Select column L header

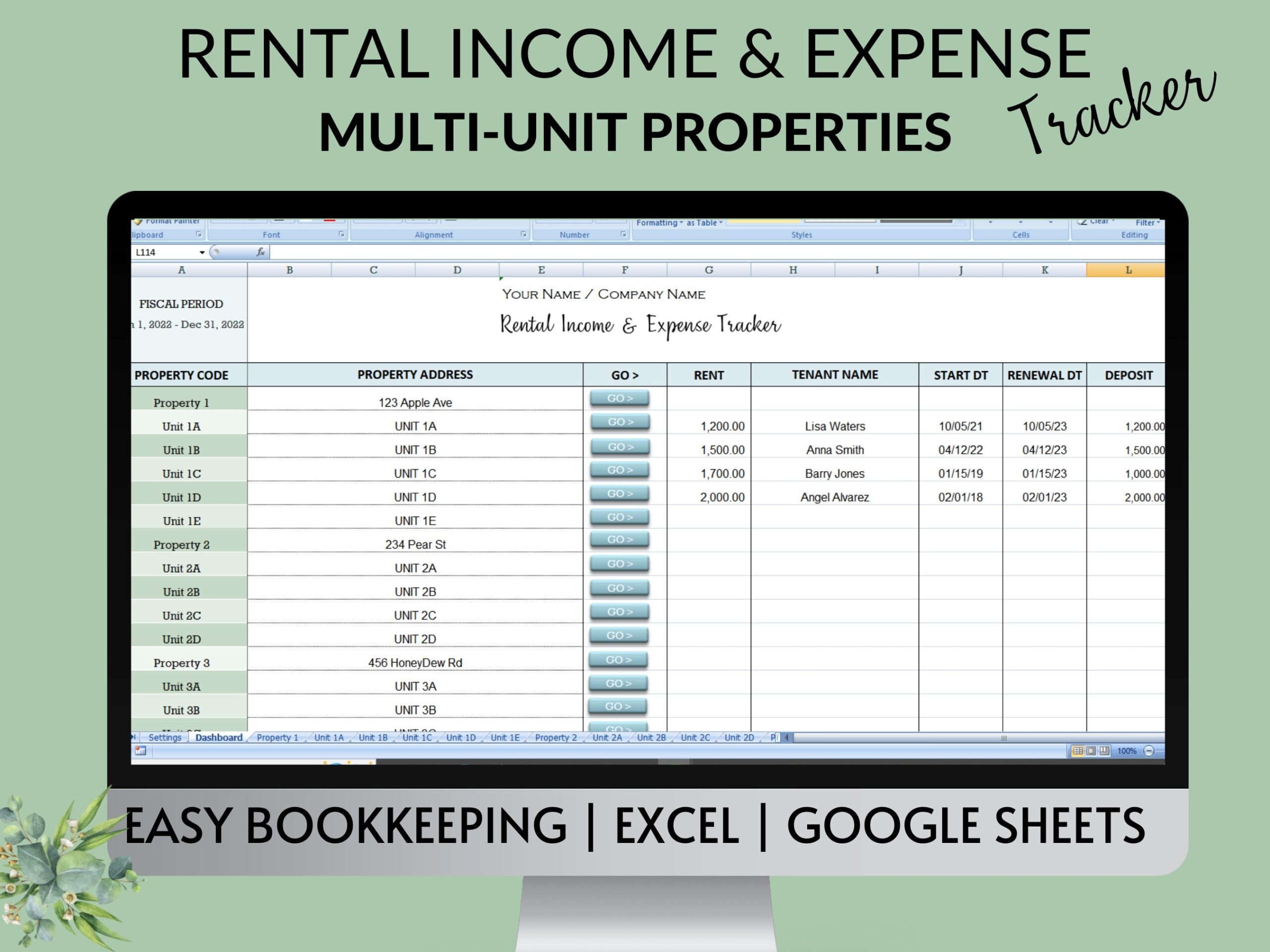click(x=1128, y=270)
